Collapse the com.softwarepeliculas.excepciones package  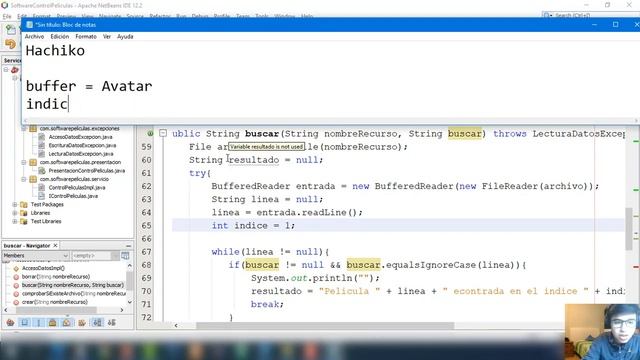pos(24,129)
